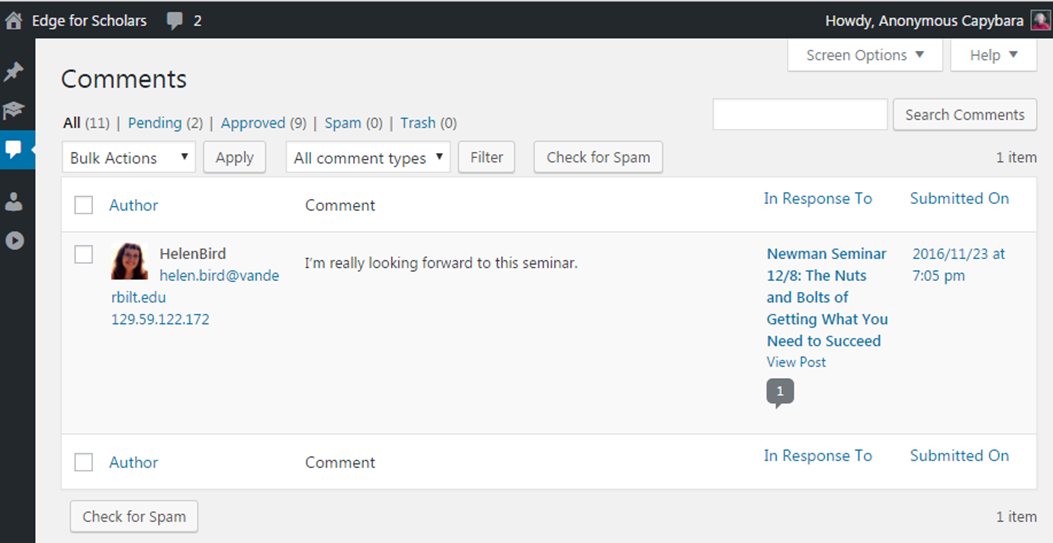Select HelenBird's comment checkbox

pos(84,255)
